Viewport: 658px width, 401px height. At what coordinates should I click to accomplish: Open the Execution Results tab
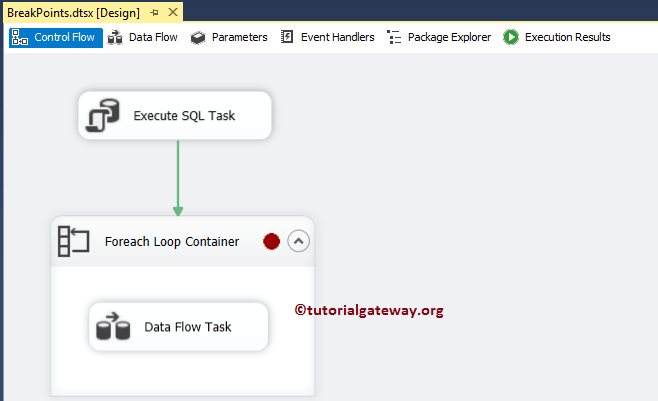point(567,37)
